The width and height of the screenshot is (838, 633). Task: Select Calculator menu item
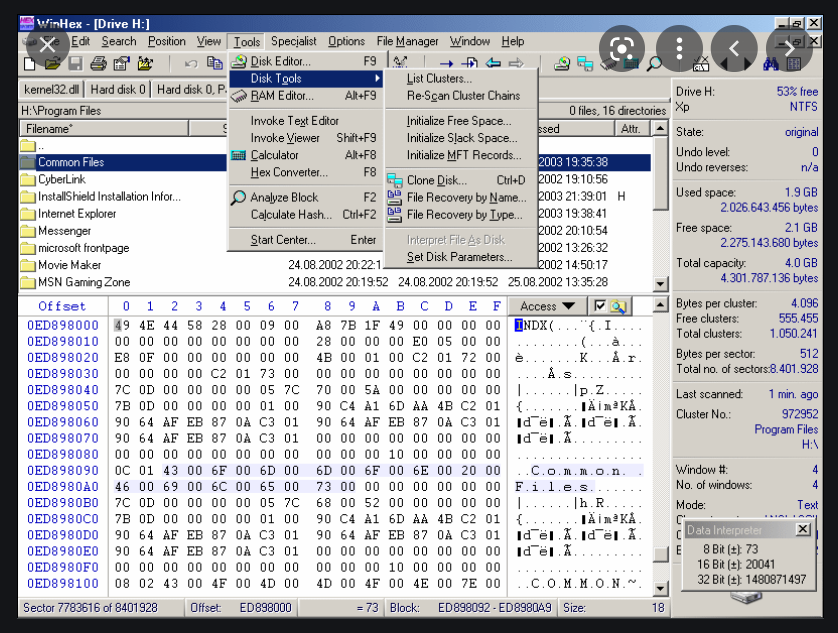(306, 155)
